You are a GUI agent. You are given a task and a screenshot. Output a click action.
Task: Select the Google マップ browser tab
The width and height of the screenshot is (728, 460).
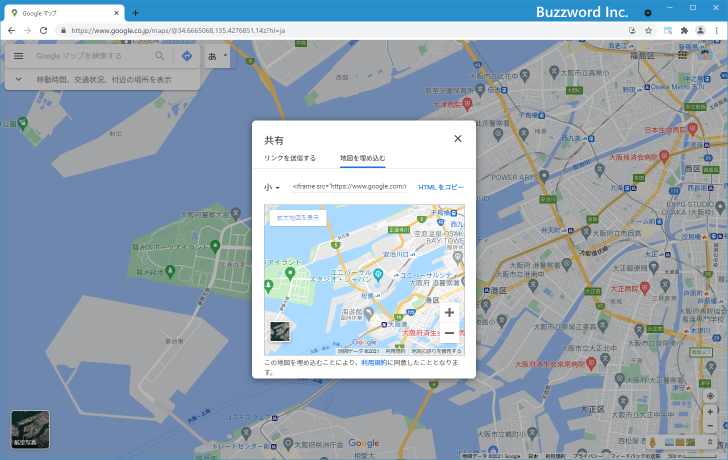click(x=64, y=13)
